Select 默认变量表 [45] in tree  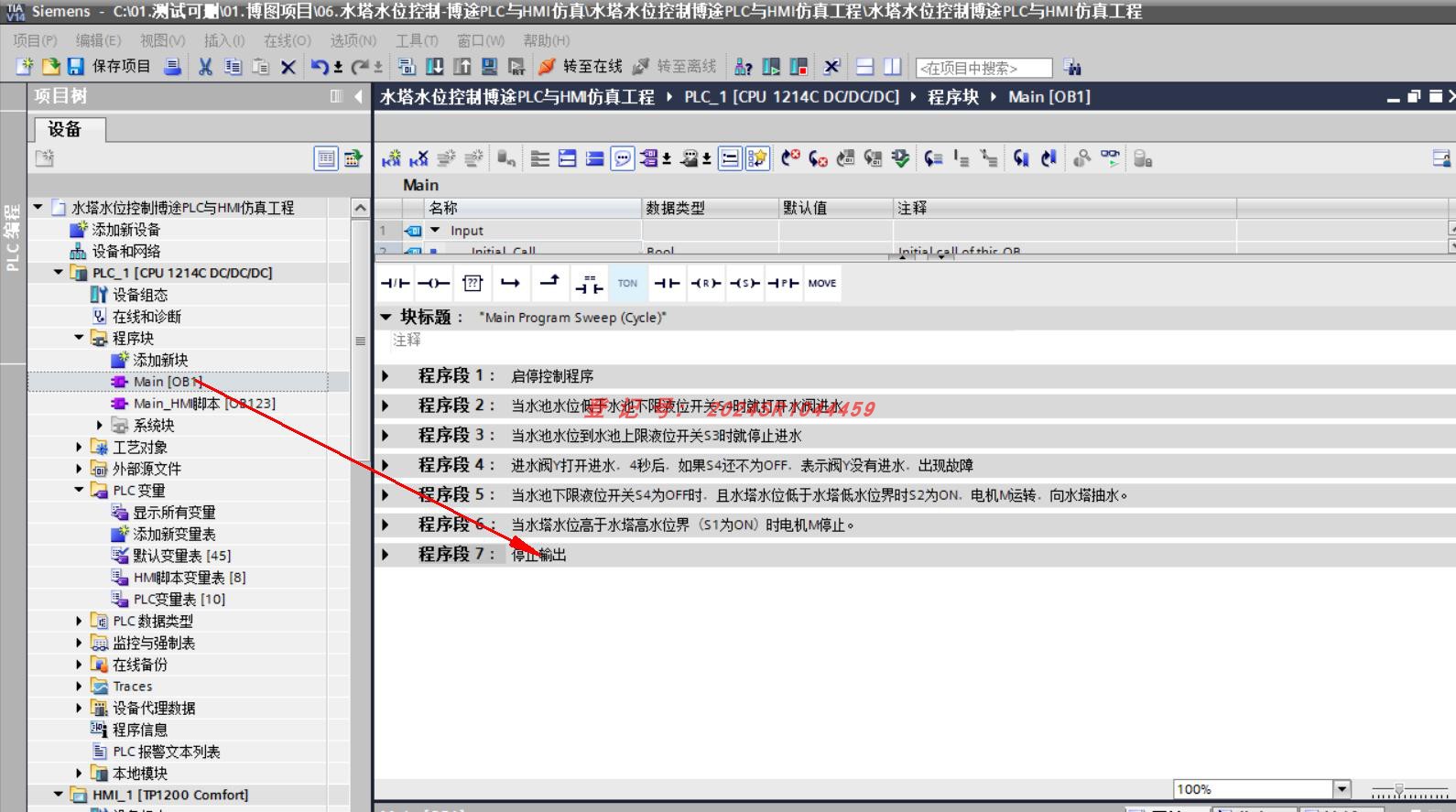click(x=182, y=556)
